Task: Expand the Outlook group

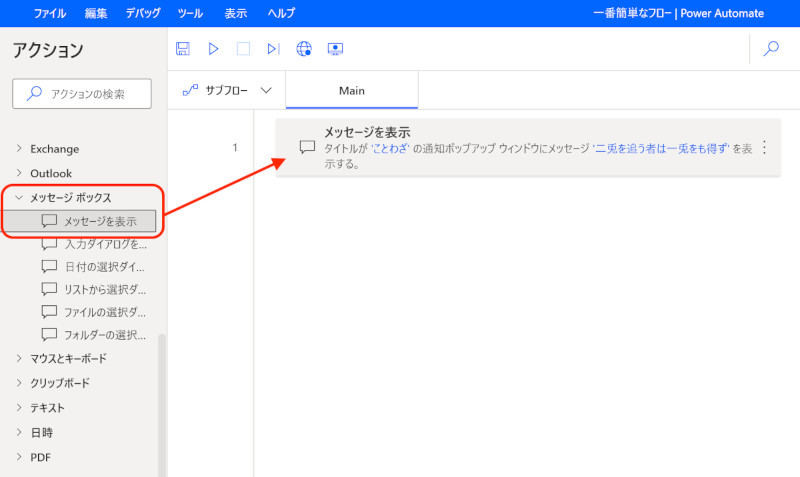Action: point(19,173)
